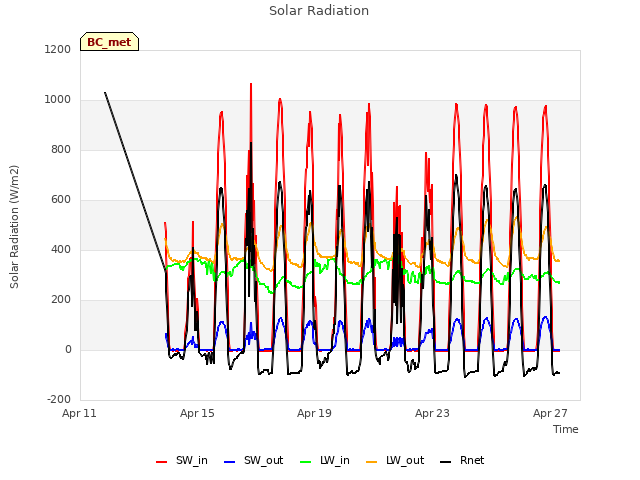Click the 1200 y-axis tick label
The height and width of the screenshot is (480, 640).
click(x=58, y=49)
